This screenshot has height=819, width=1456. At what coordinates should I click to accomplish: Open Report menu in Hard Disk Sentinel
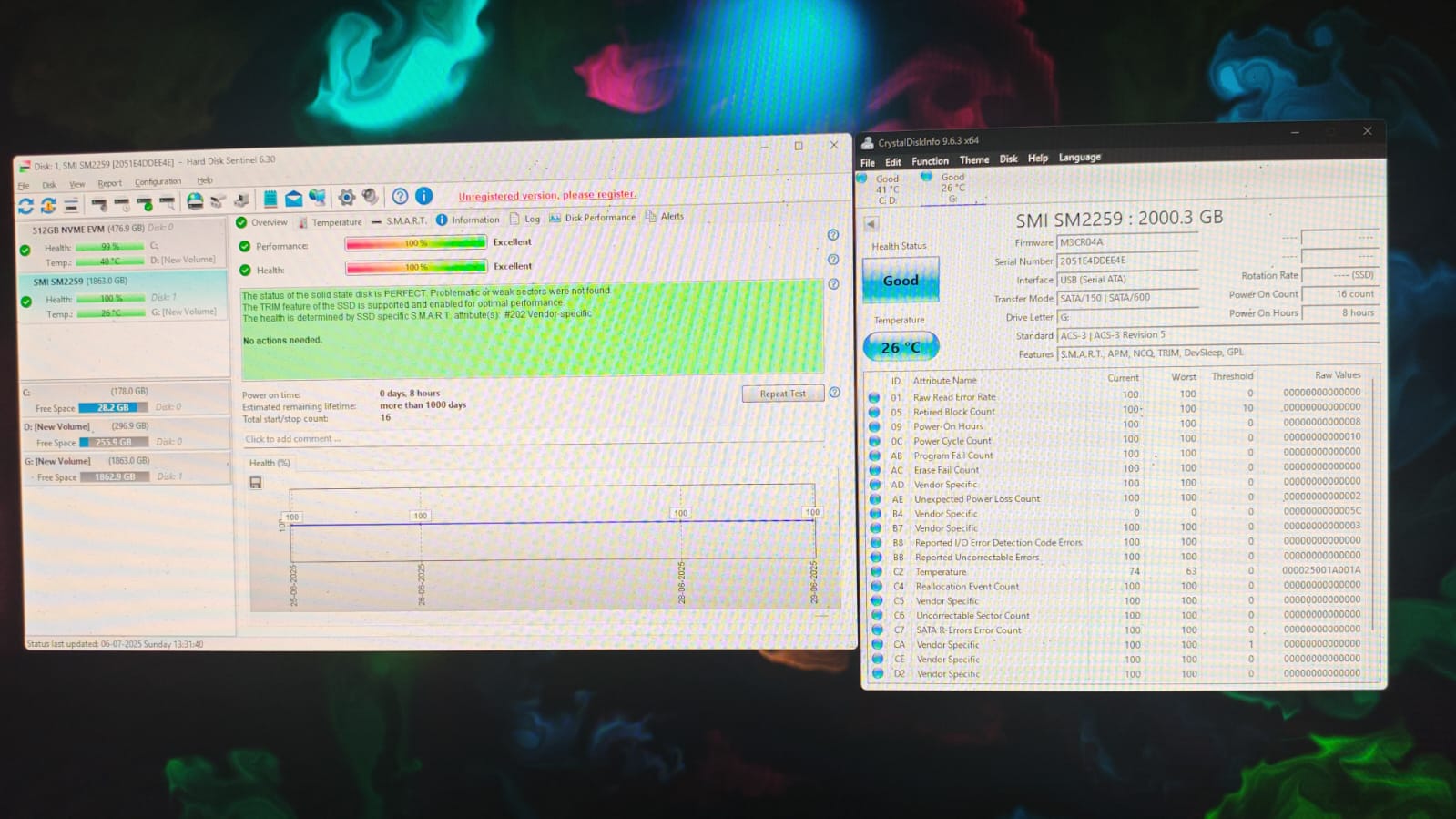click(x=109, y=183)
